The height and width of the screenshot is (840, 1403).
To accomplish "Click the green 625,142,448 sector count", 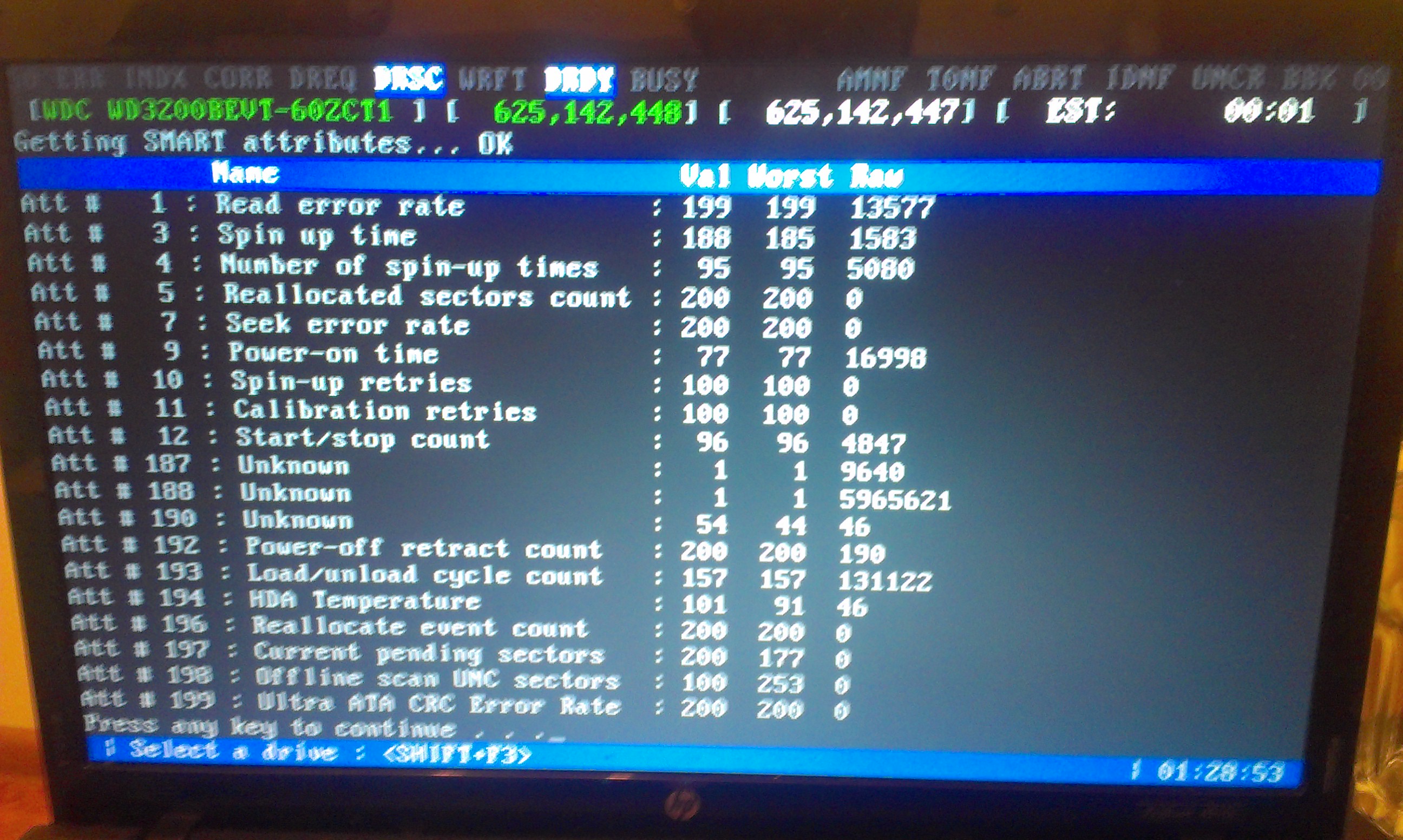I will coord(587,112).
